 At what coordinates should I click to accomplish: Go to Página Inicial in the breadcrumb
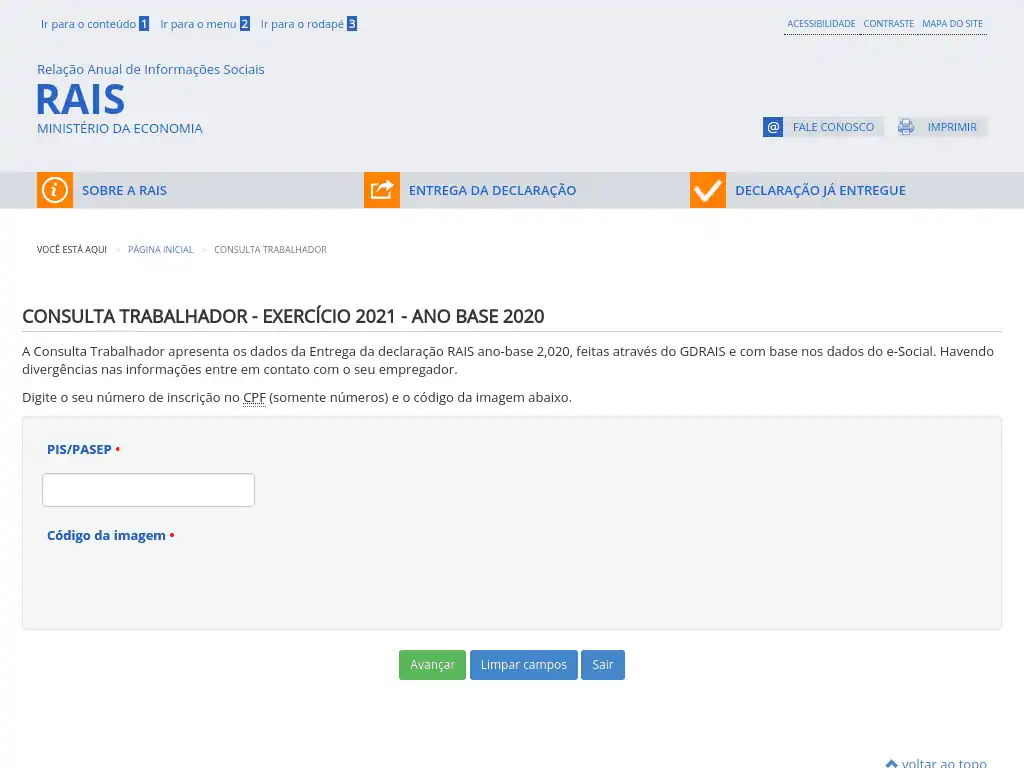[160, 250]
